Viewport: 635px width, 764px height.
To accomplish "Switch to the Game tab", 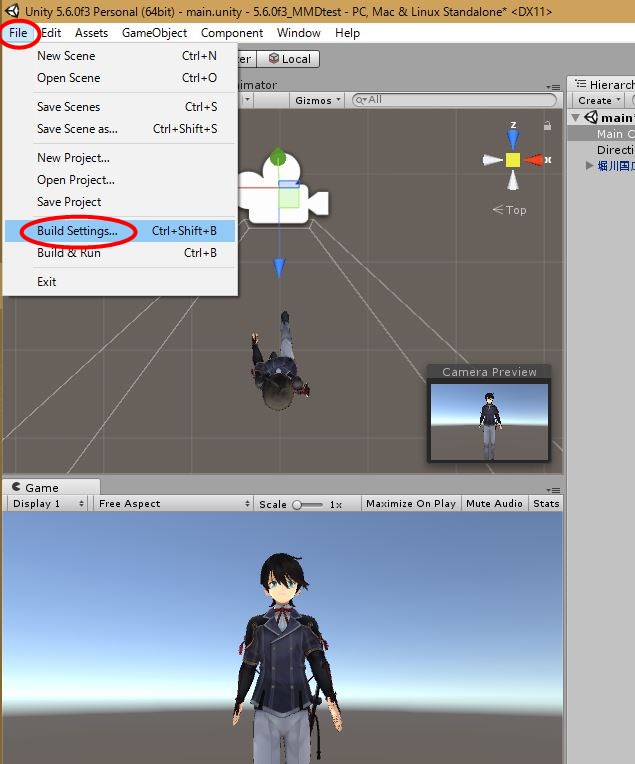I will pos(51,487).
